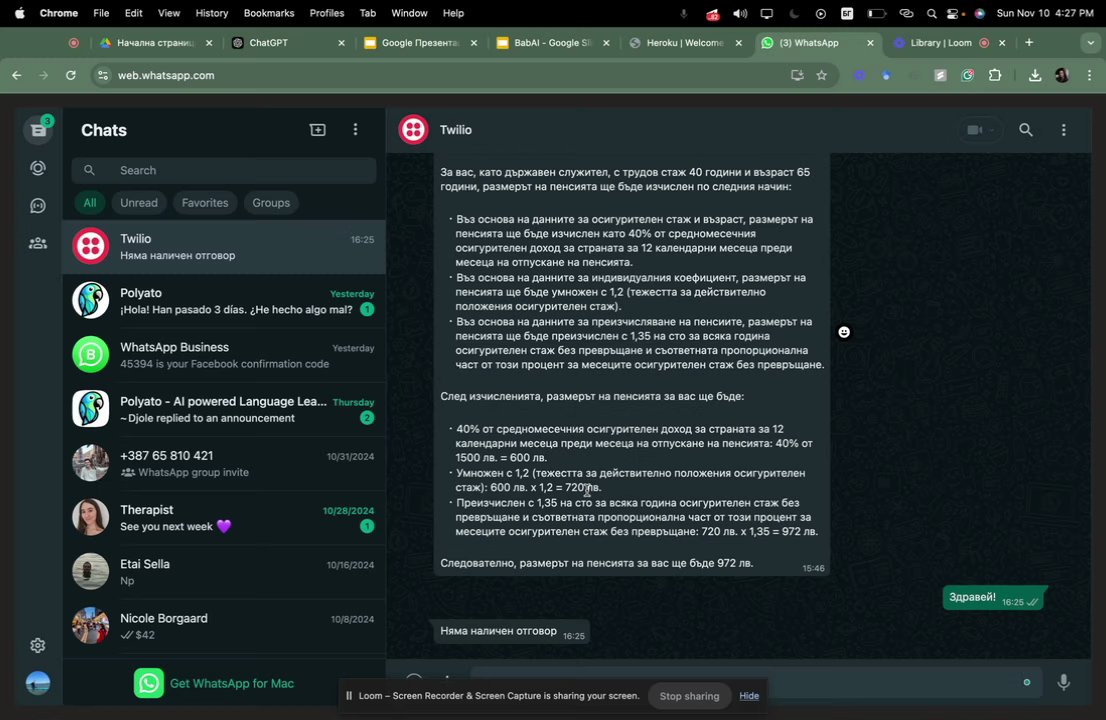Screen dimensions: 1106x720
Task: Close the ChatGPT tab
Action: (341, 43)
